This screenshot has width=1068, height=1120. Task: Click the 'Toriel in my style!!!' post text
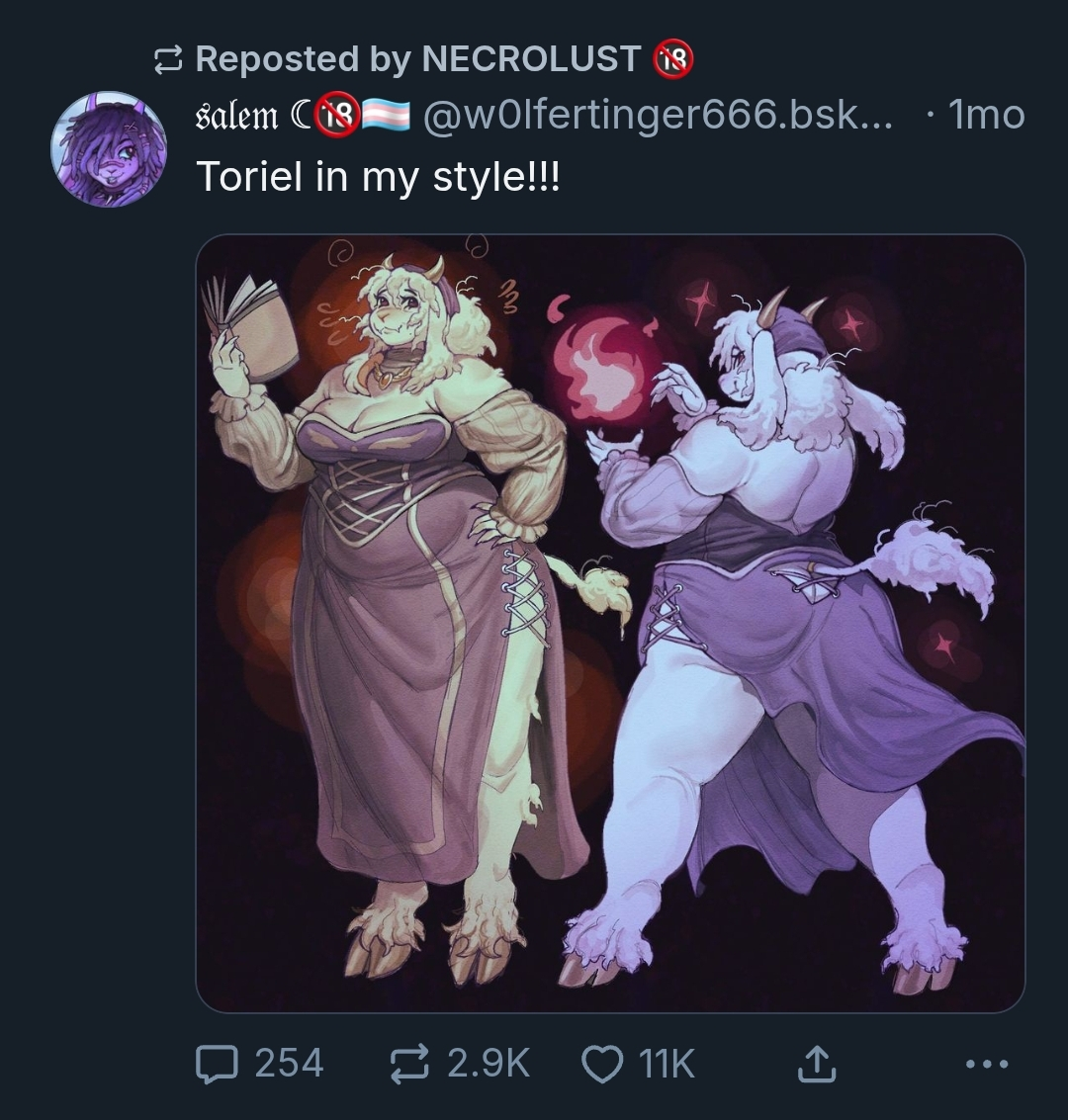point(378,176)
